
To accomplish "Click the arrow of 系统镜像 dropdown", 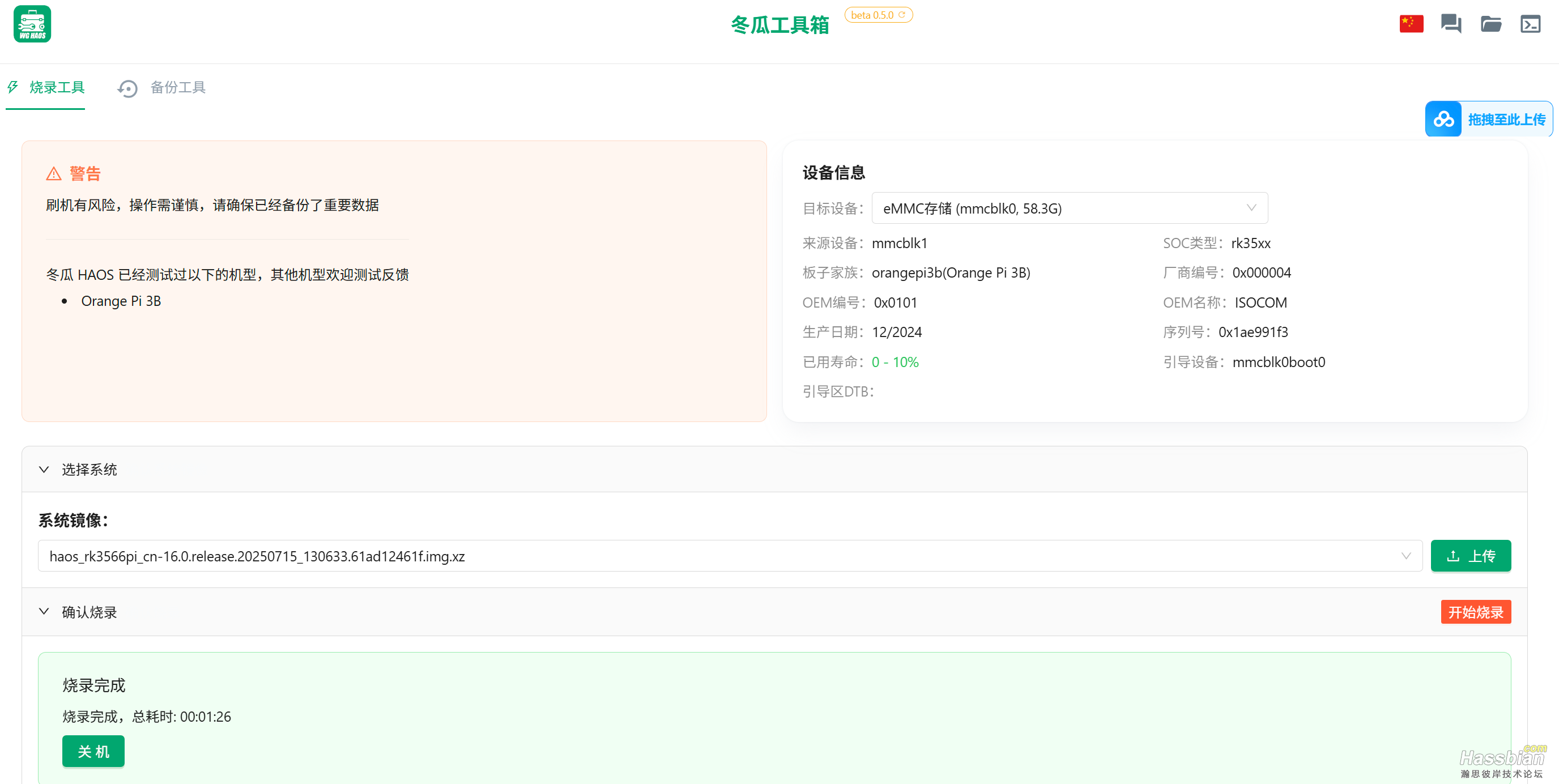I will tap(1405, 556).
